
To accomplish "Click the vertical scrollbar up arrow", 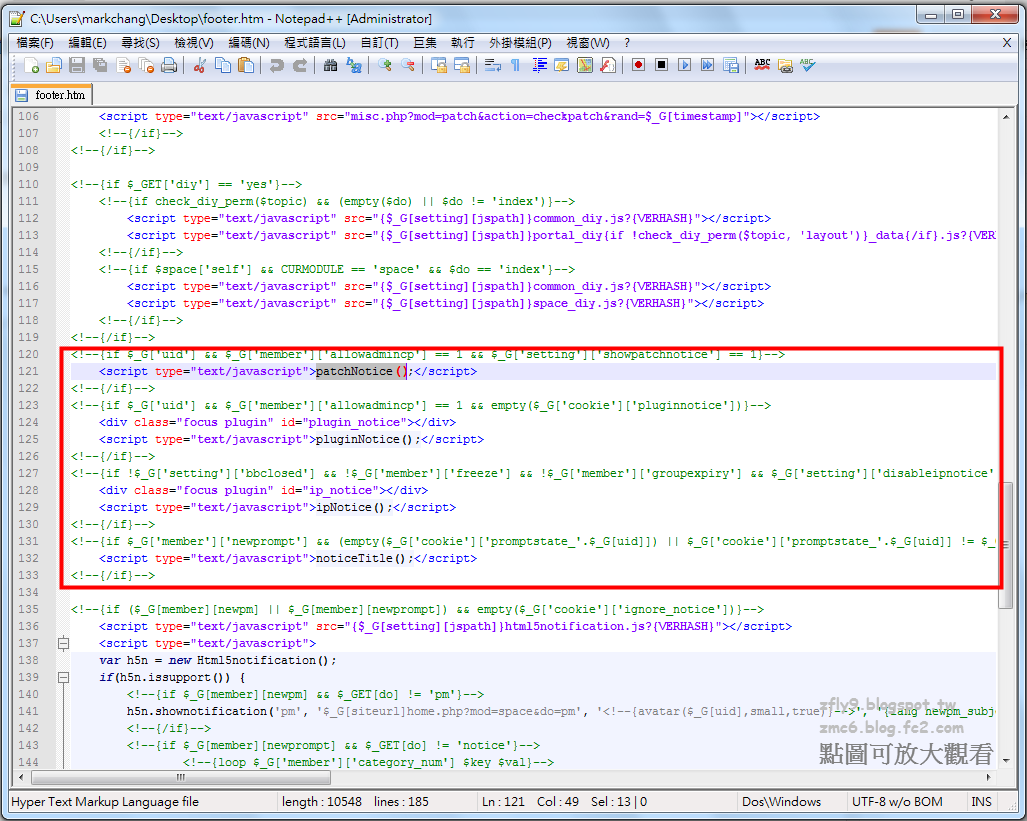I will (1005, 117).
